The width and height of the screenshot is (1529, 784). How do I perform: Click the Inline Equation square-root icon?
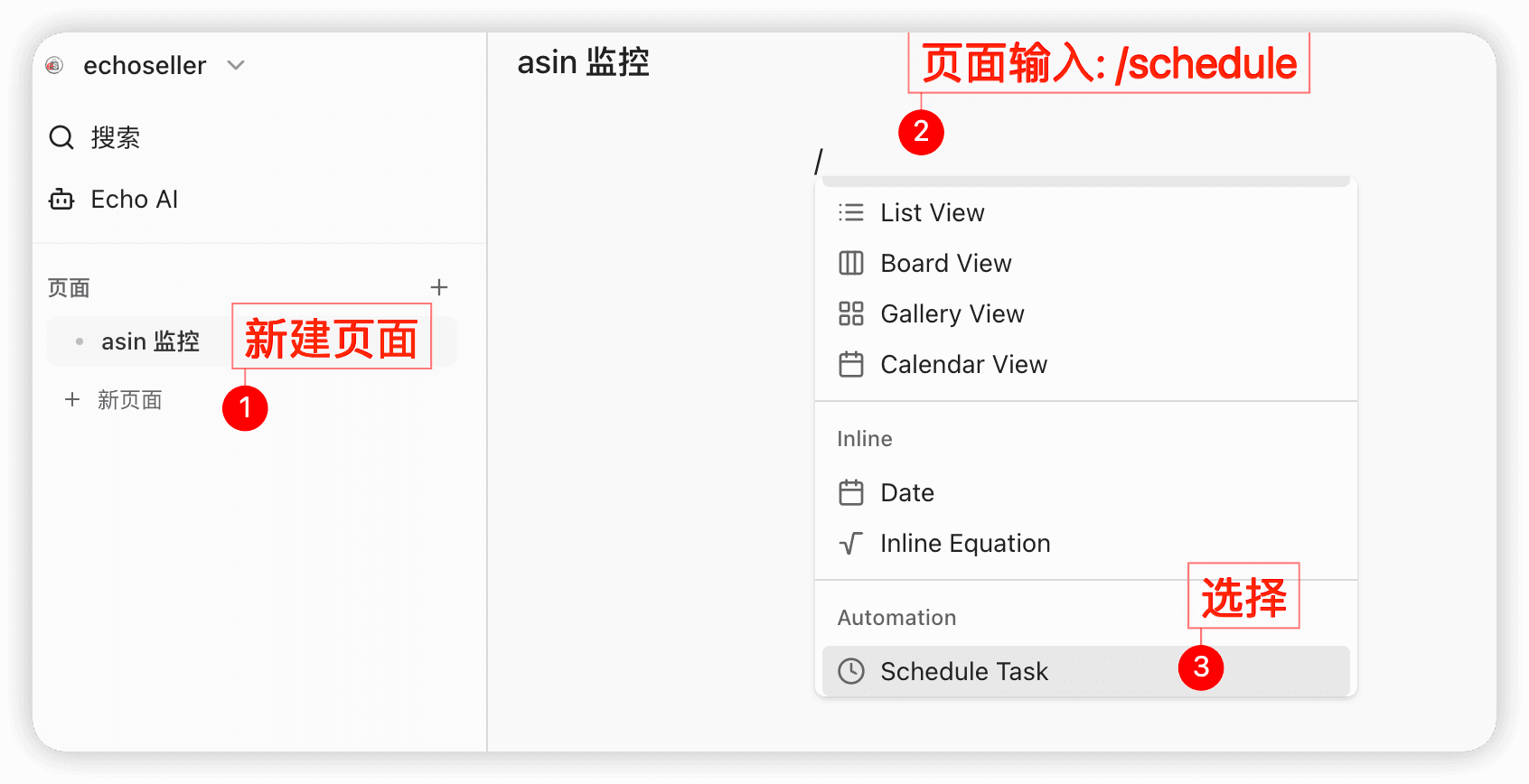(850, 543)
